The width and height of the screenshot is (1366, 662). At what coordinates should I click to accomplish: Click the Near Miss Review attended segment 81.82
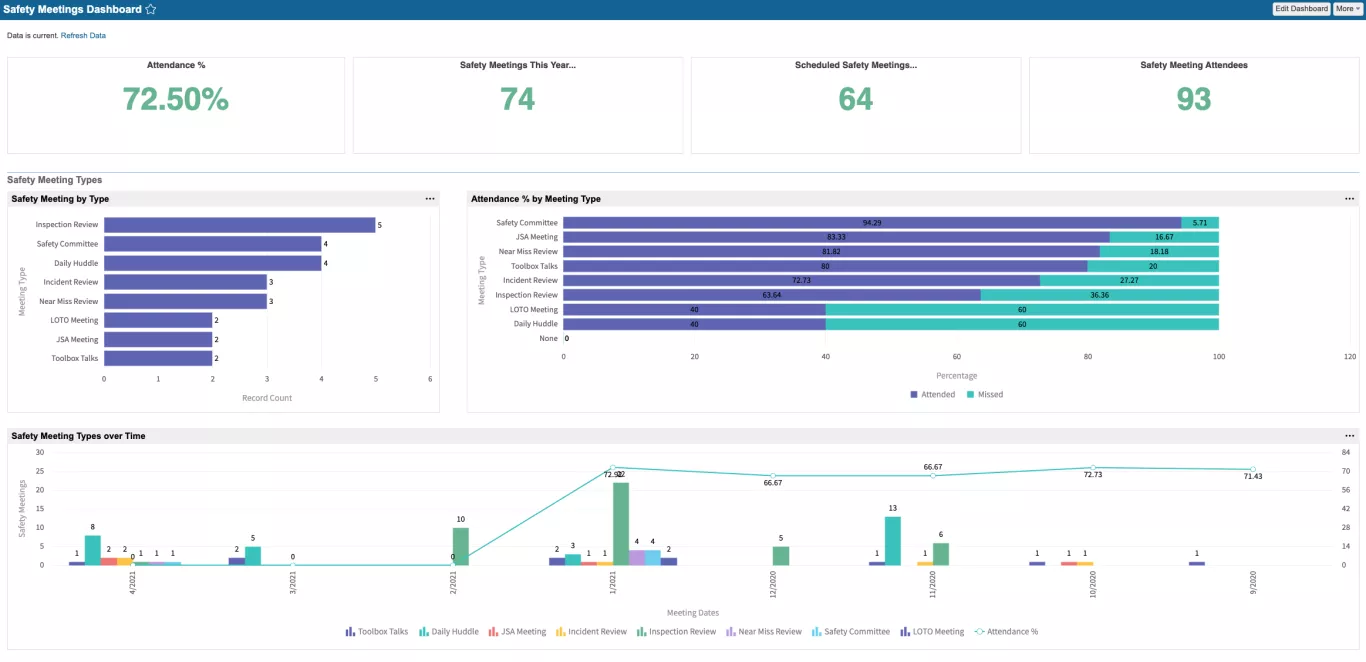pos(831,252)
